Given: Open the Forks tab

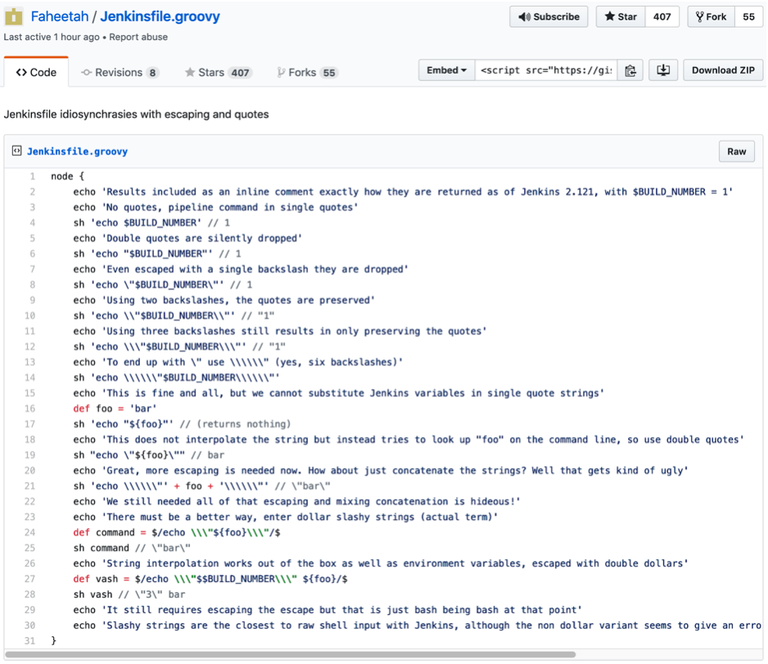Looking at the screenshot, I should pos(307,72).
